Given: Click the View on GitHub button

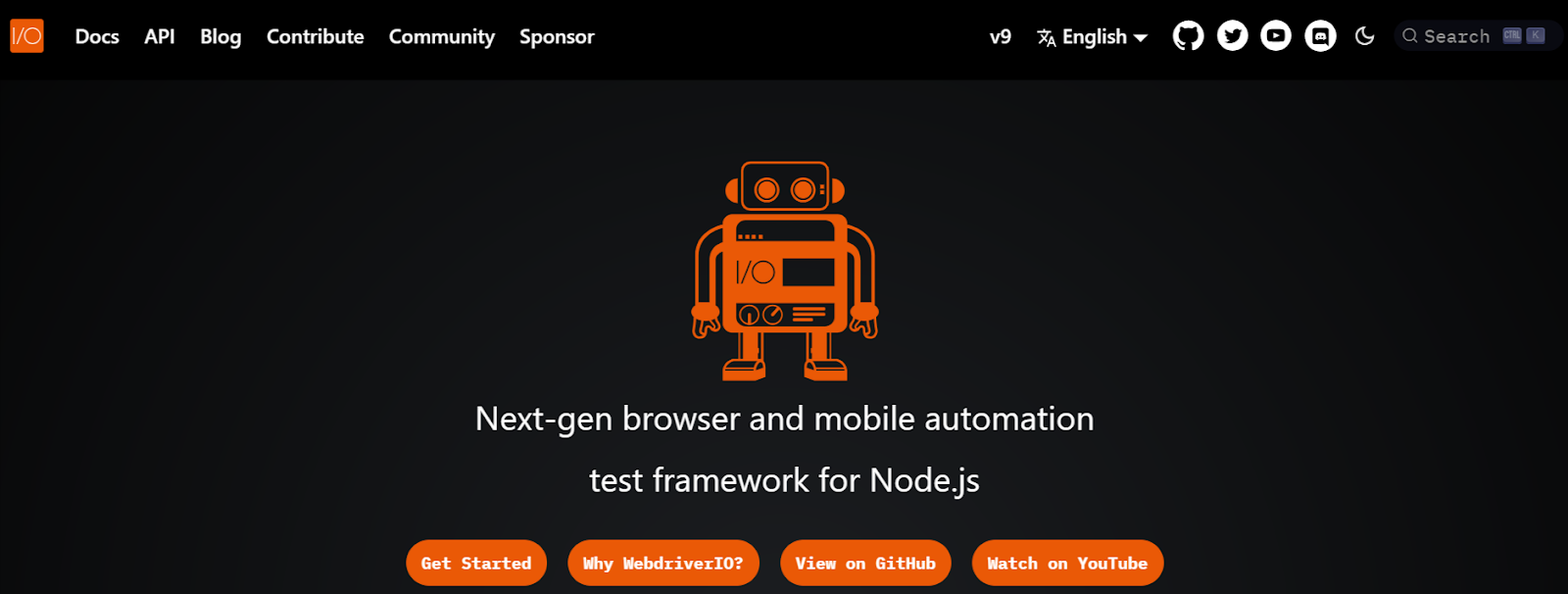Looking at the screenshot, I should tap(865, 563).
